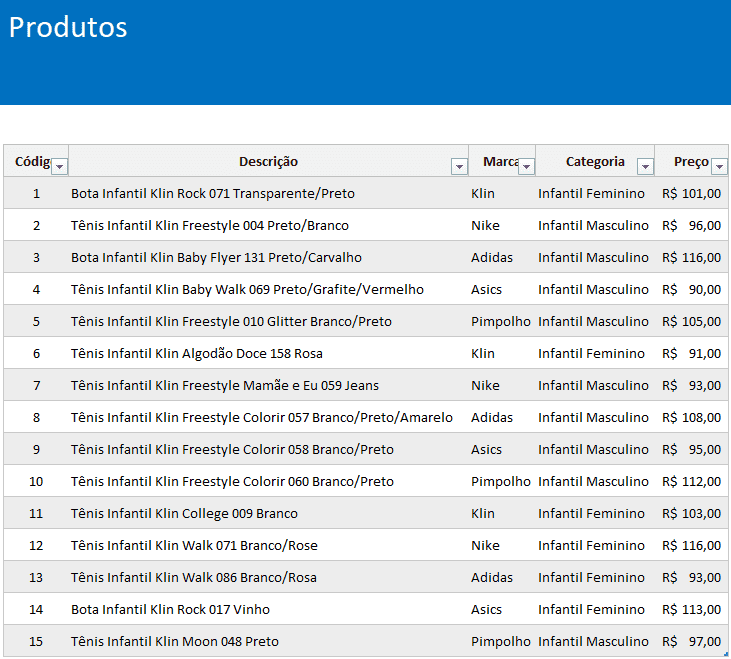This screenshot has height=659, width=731.
Task: Open the Descrição column filter dropdown
Action: tap(459, 166)
